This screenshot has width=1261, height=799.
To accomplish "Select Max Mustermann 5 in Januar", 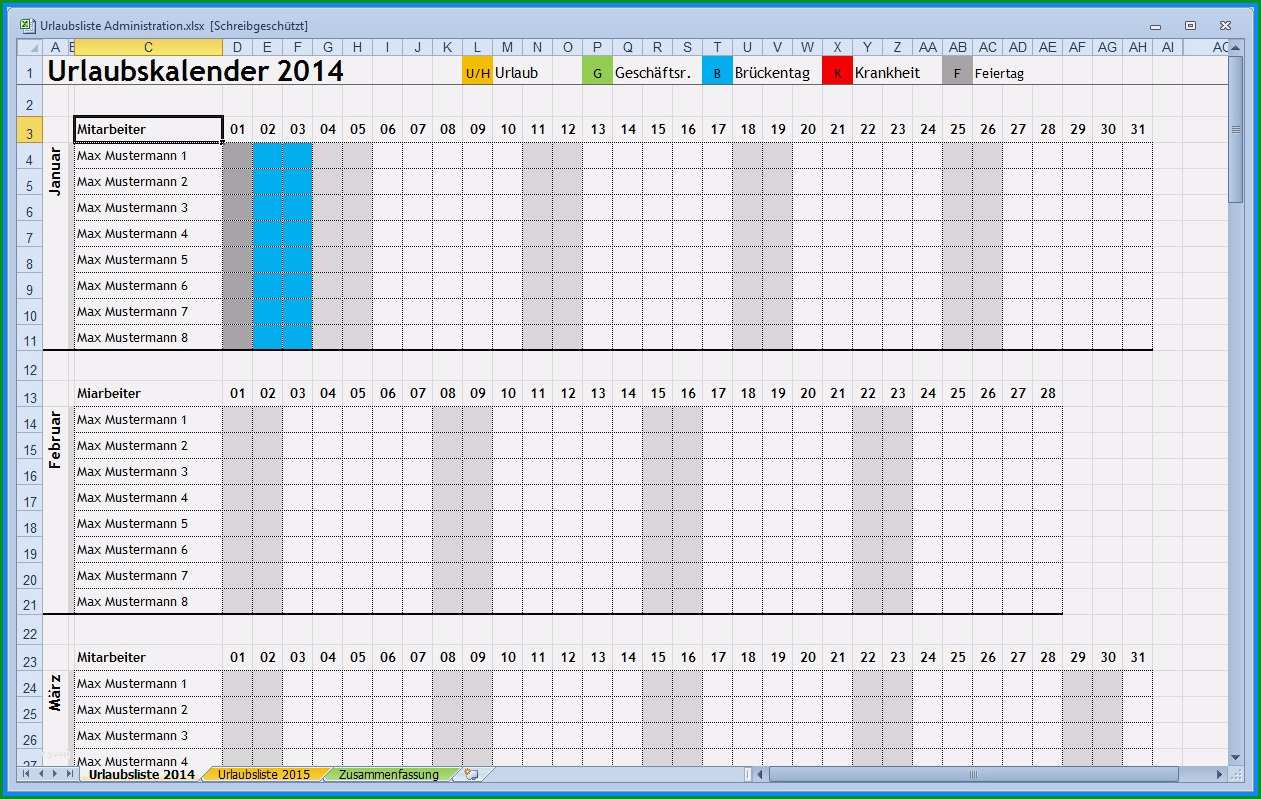I will (x=148, y=260).
